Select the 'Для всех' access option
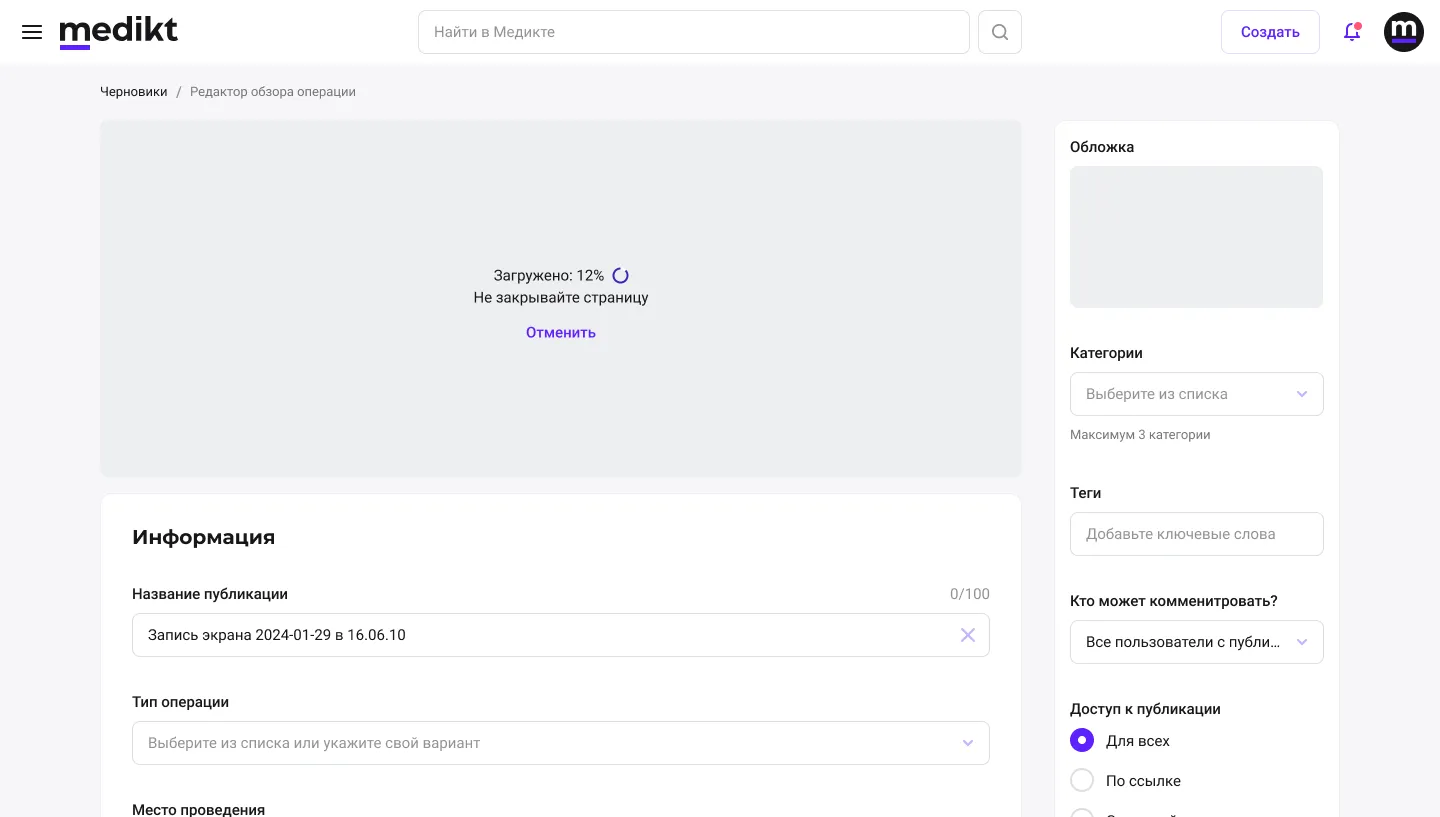 point(1082,741)
